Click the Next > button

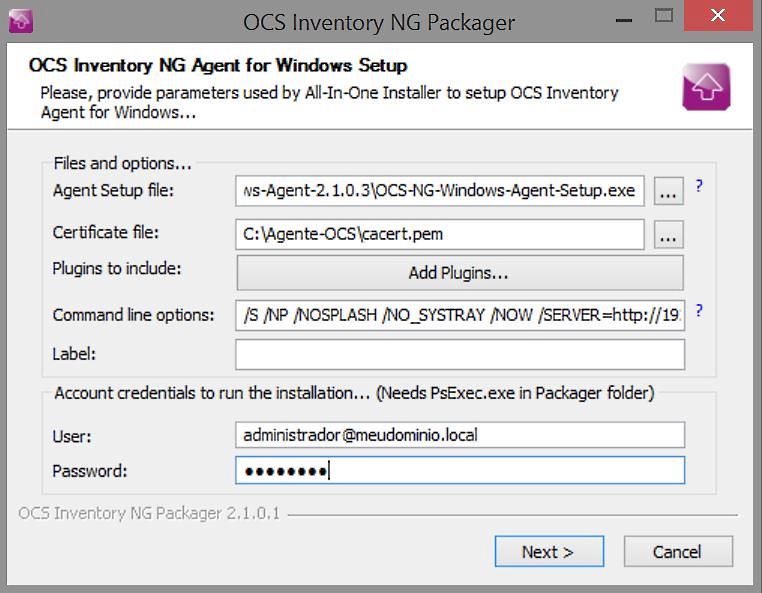tap(549, 552)
